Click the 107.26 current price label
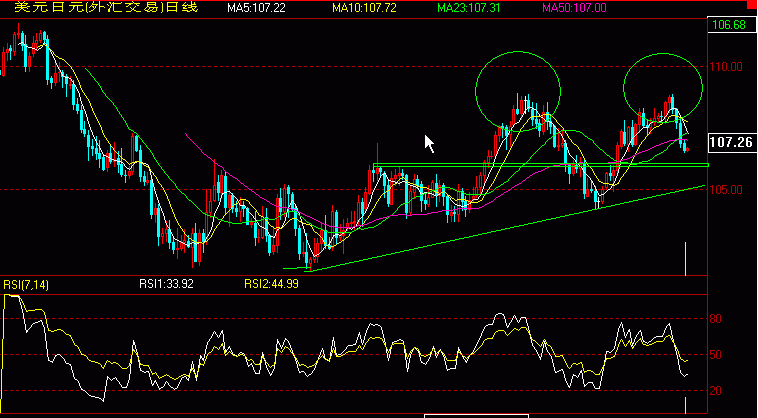This screenshot has height=418, width=758. (x=731, y=142)
